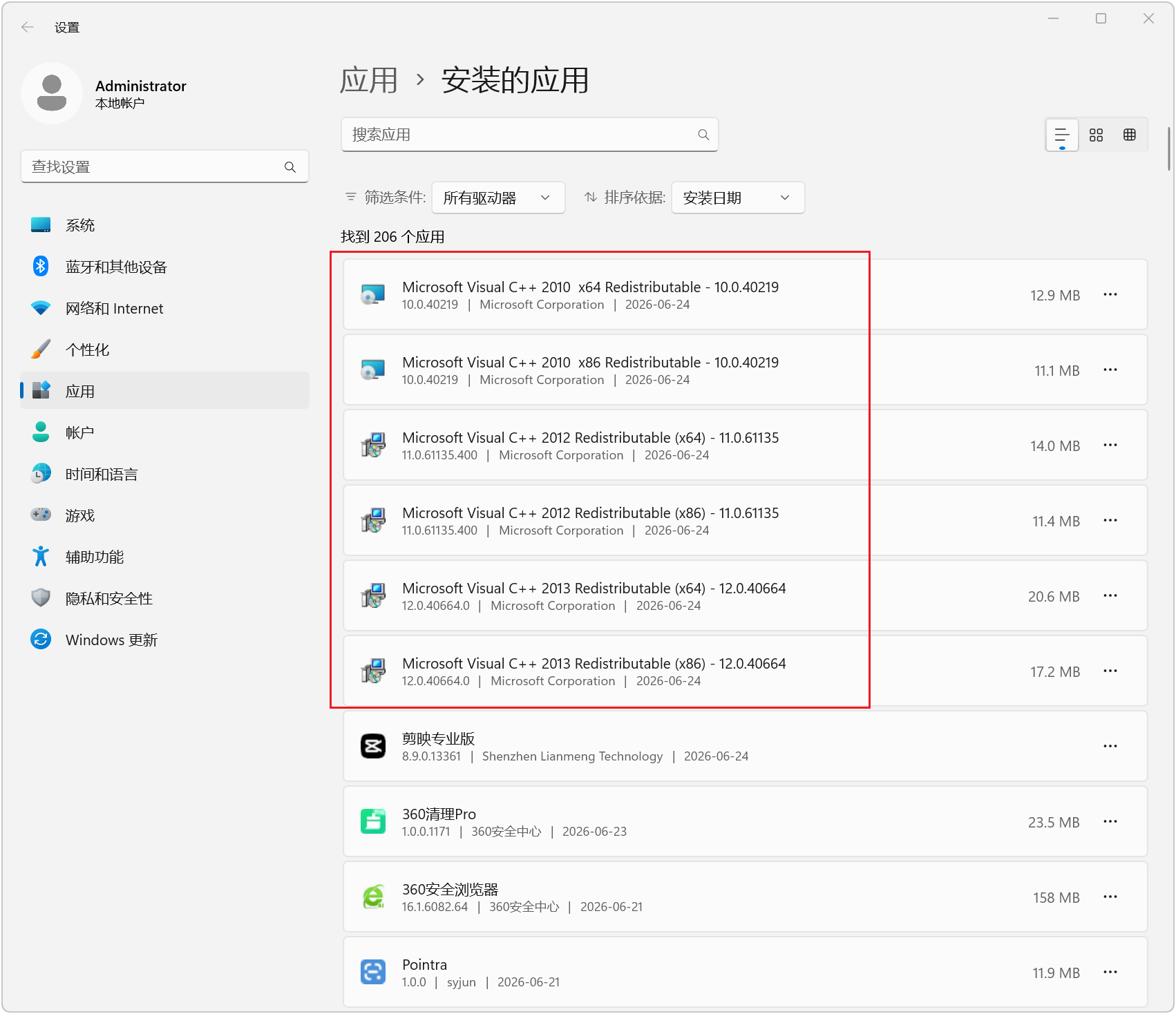Click the back arrow in Settings title bar

point(28,27)
